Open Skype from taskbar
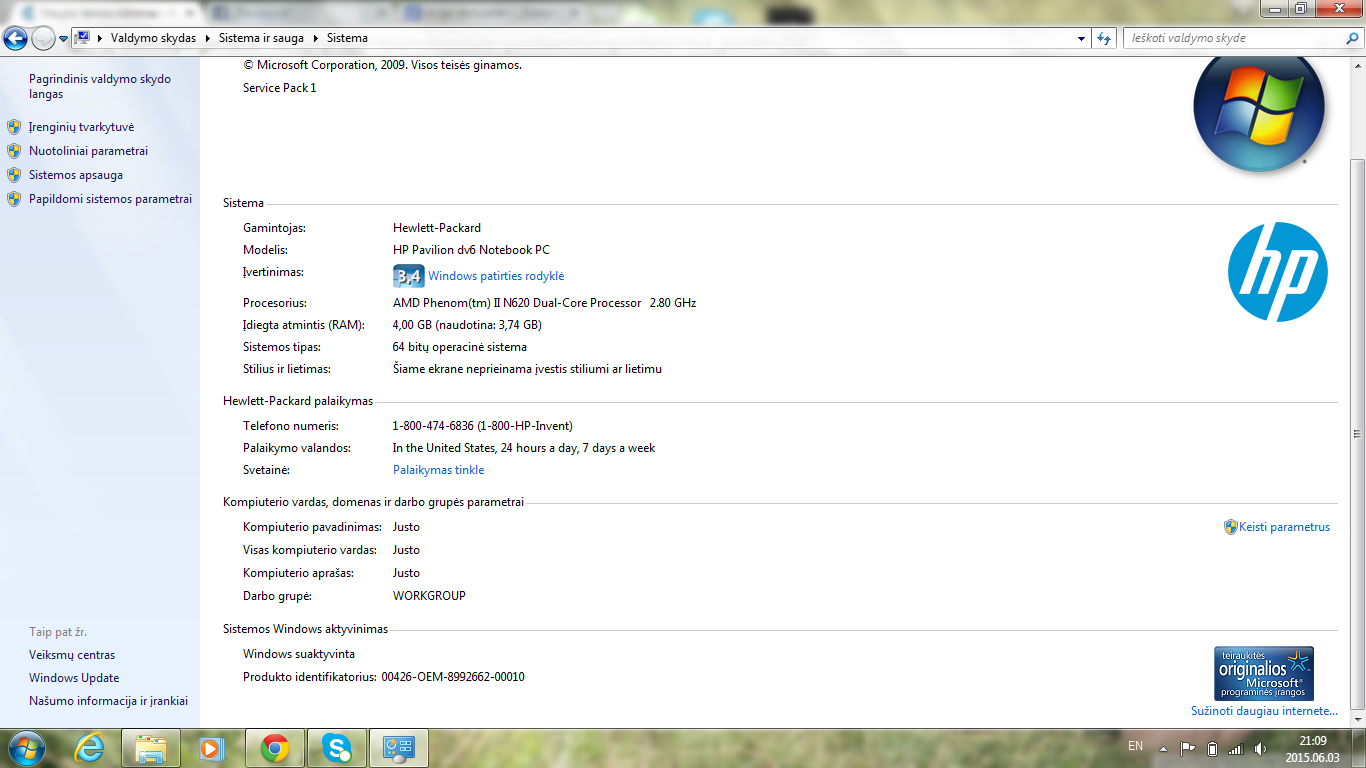 [x=337, y=748]
